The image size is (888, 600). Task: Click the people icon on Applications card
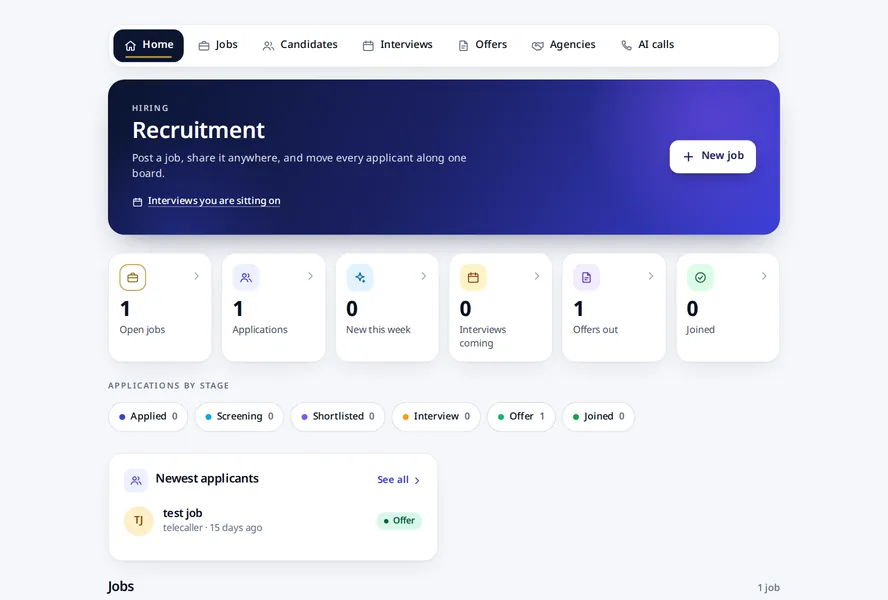(x=246, y=278)
